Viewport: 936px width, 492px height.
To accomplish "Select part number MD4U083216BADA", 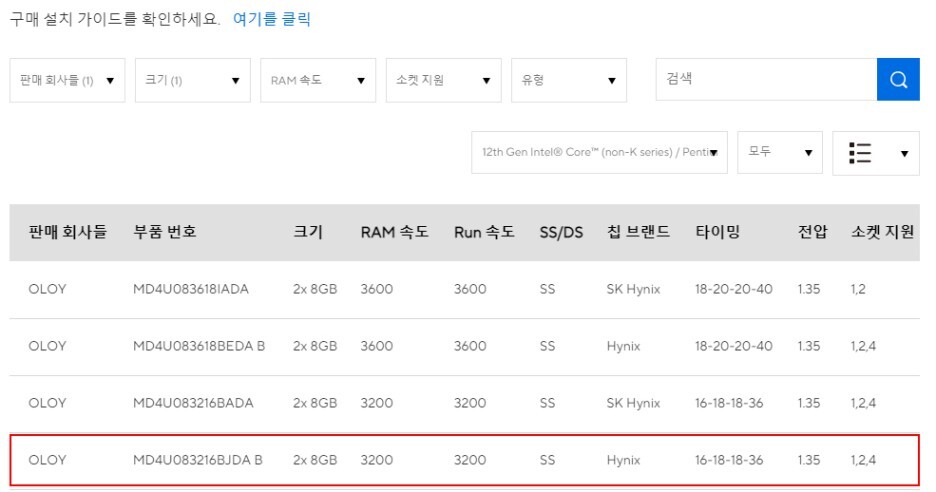I will click(x=193, y=403).
